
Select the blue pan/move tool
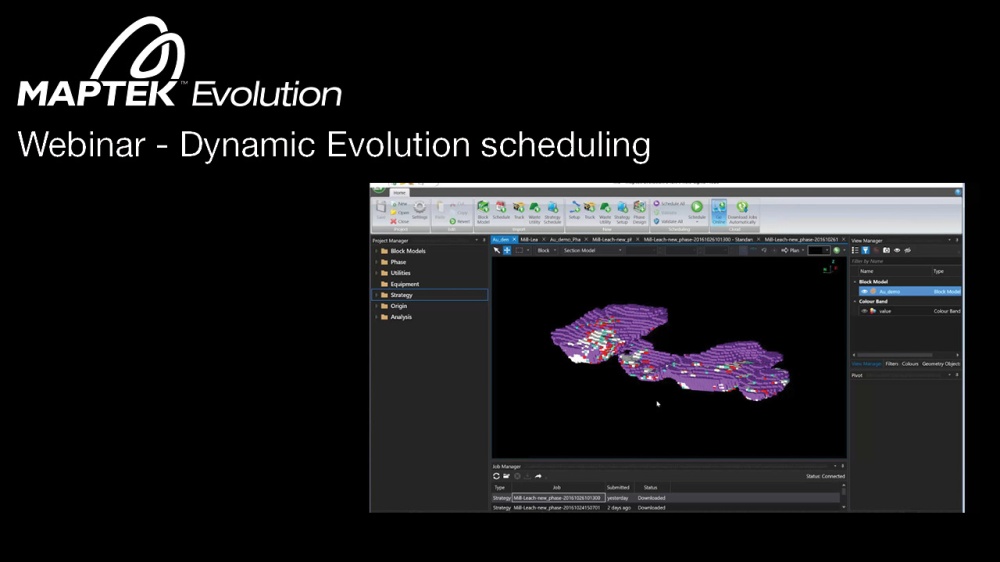pyautogui.click(x=507, y=251)
